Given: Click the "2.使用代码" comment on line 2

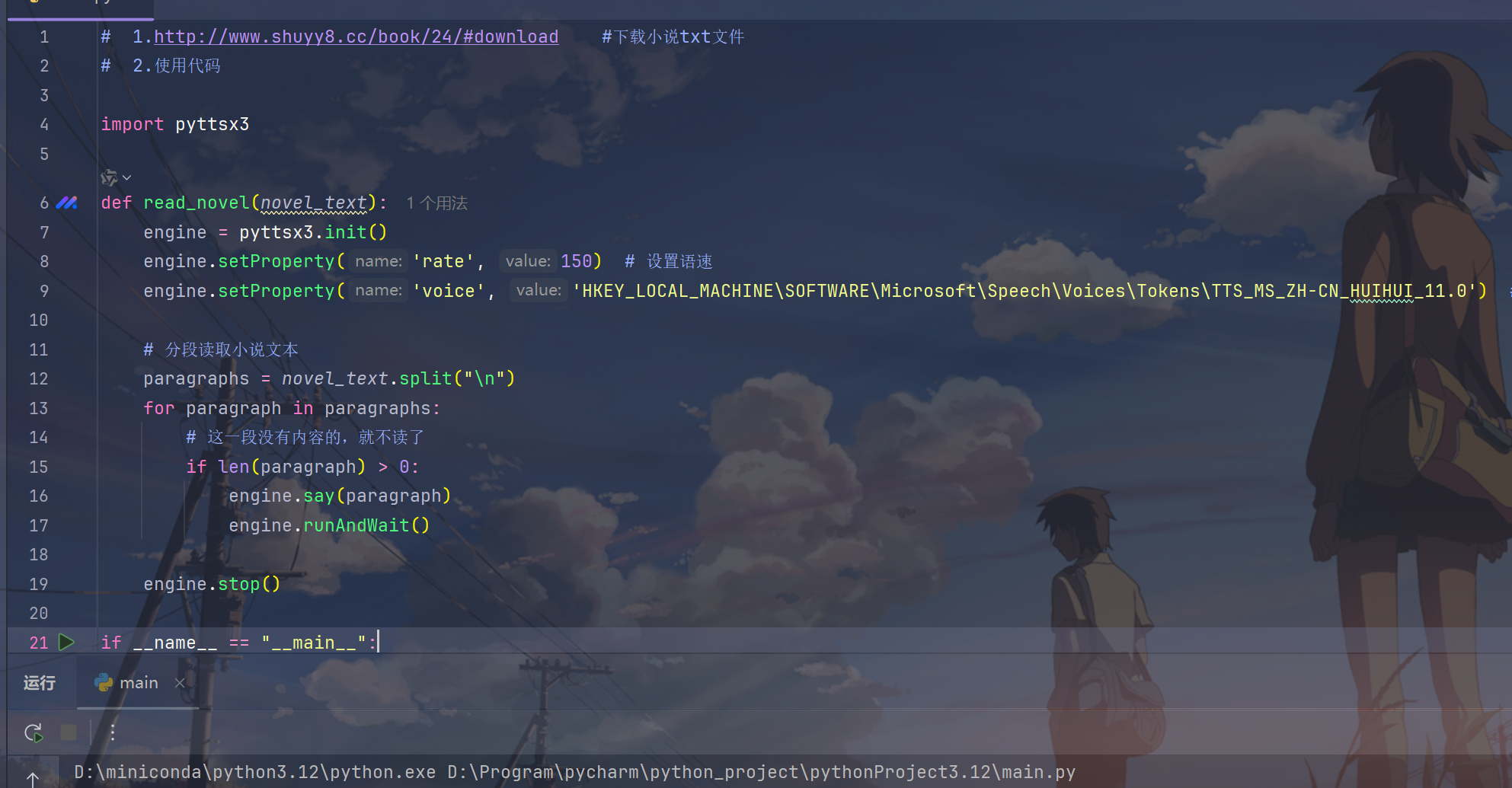Looking at the screenshot, I should 177,65.
